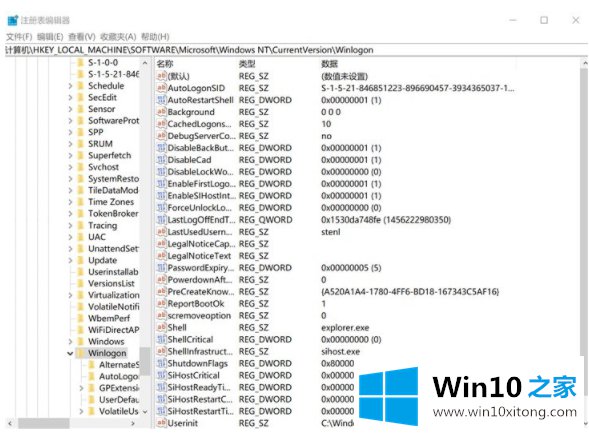
Task: Click the tree pane scroll up arrow
Action: pos(145,63)
